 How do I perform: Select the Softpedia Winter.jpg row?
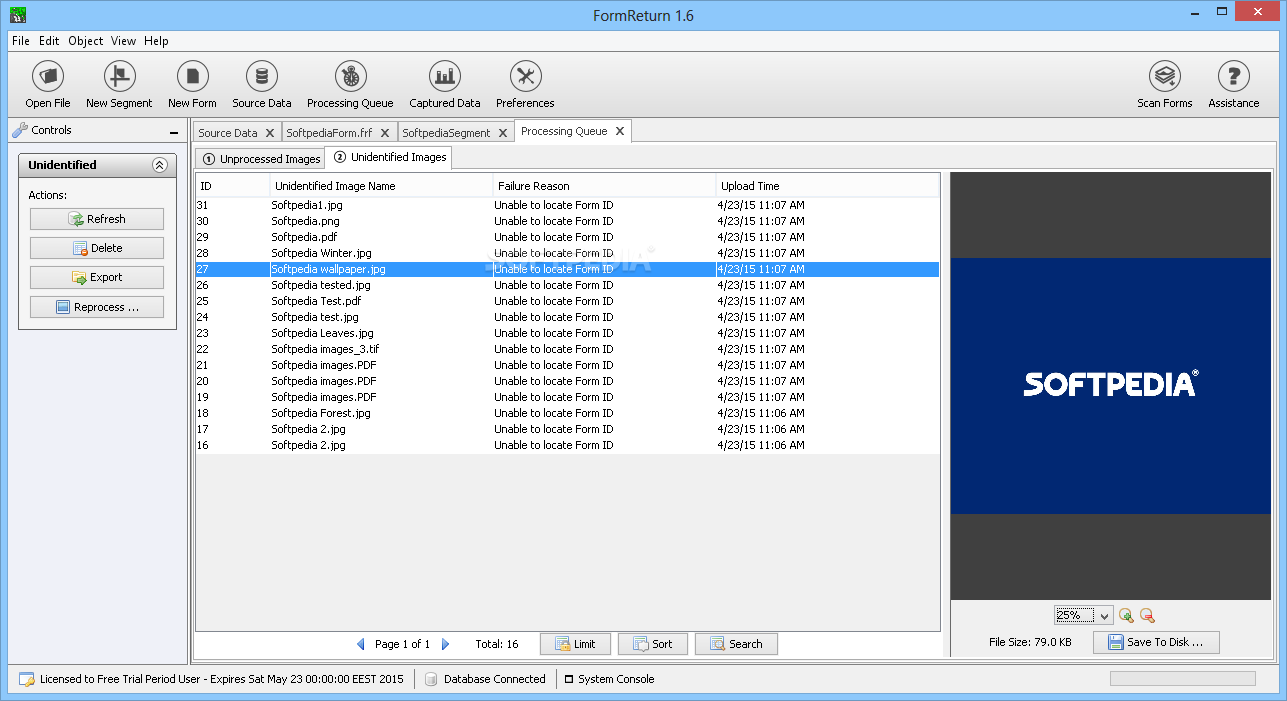567,253
